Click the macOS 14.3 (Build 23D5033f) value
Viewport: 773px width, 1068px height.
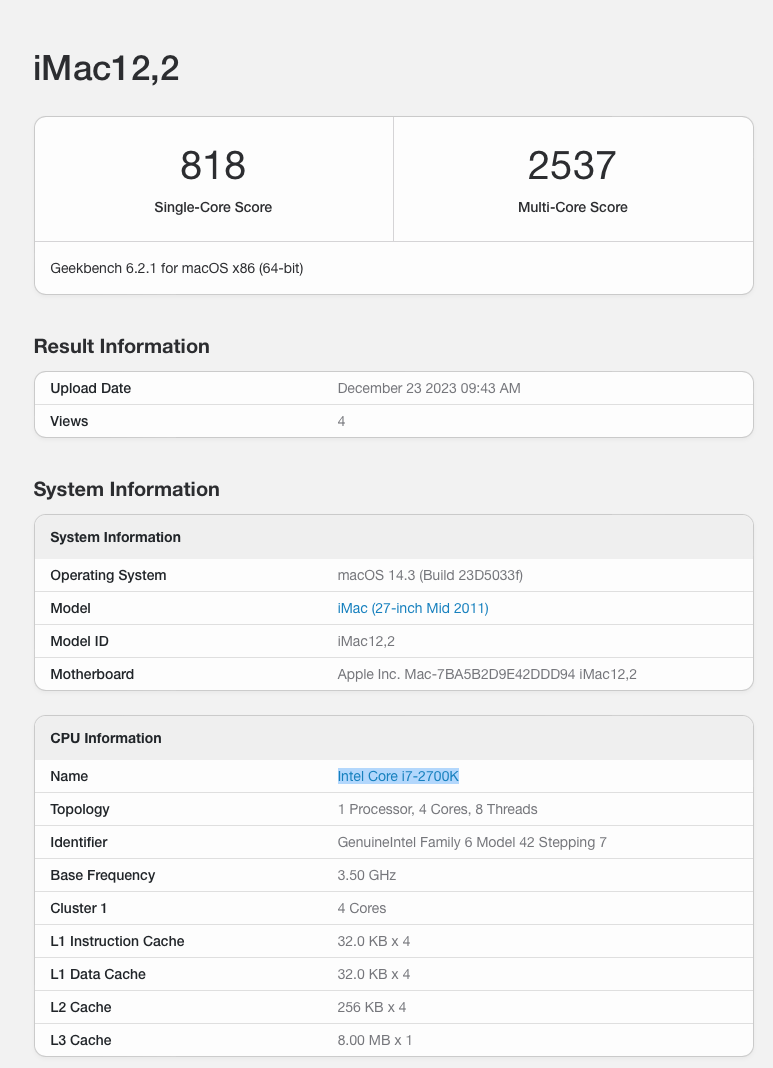tap(430, 576)
